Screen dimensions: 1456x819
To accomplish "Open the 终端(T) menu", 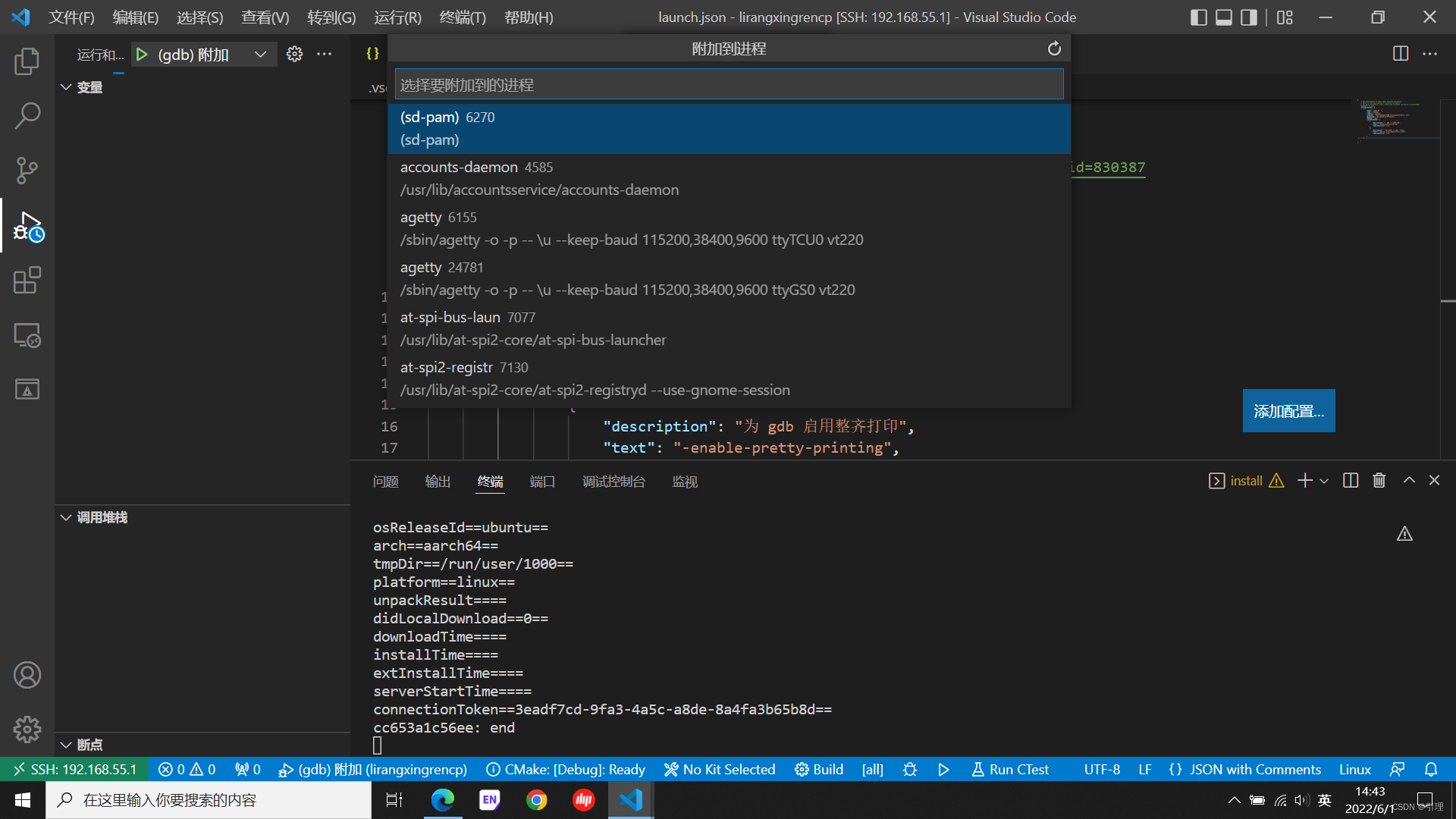I will click(463, 17).
